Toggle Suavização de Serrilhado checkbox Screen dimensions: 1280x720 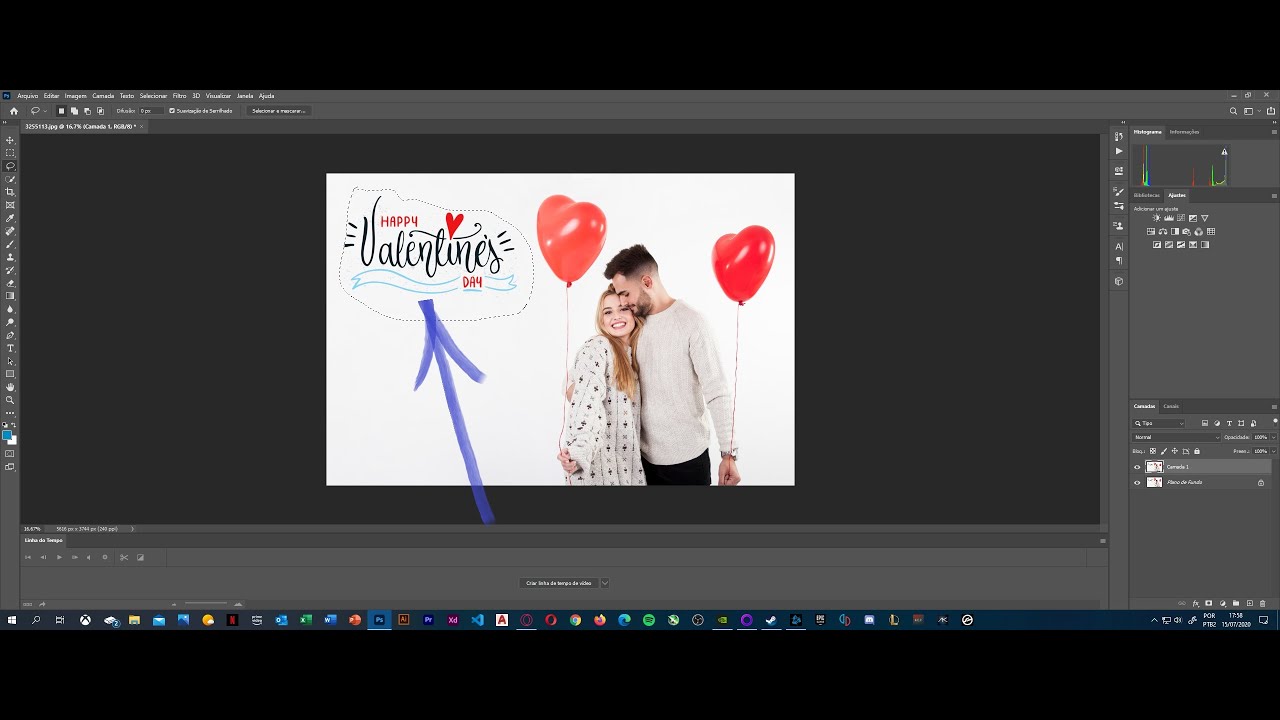coord(172,111)
